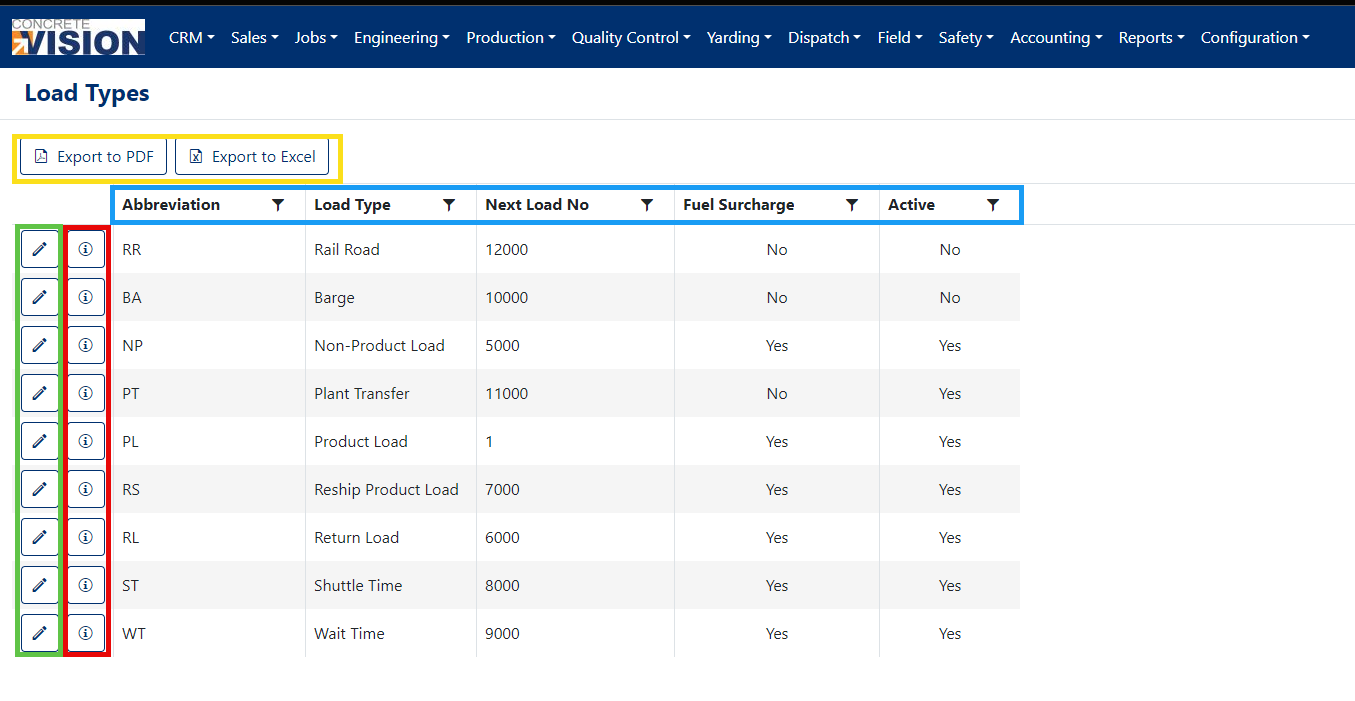Filter the Abbreviation column
Screen dimensions: 1355x701
pos(278,205)
